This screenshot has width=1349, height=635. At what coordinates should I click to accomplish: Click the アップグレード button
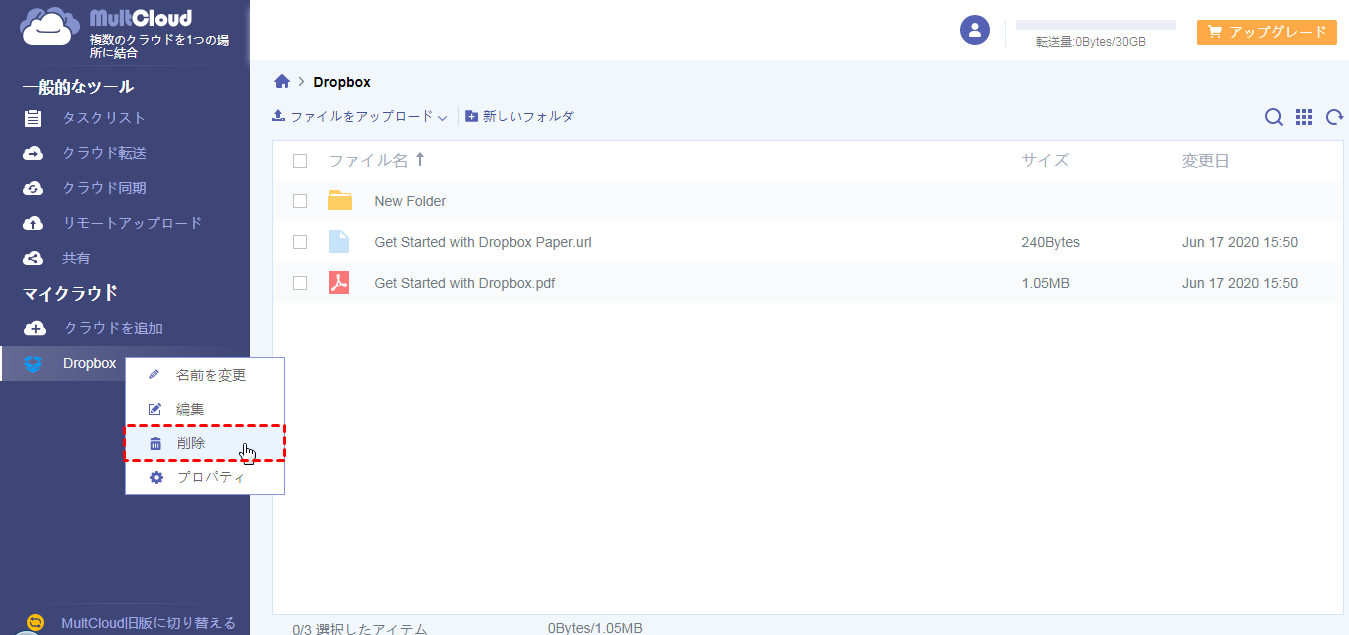(x=1266, y=32)
